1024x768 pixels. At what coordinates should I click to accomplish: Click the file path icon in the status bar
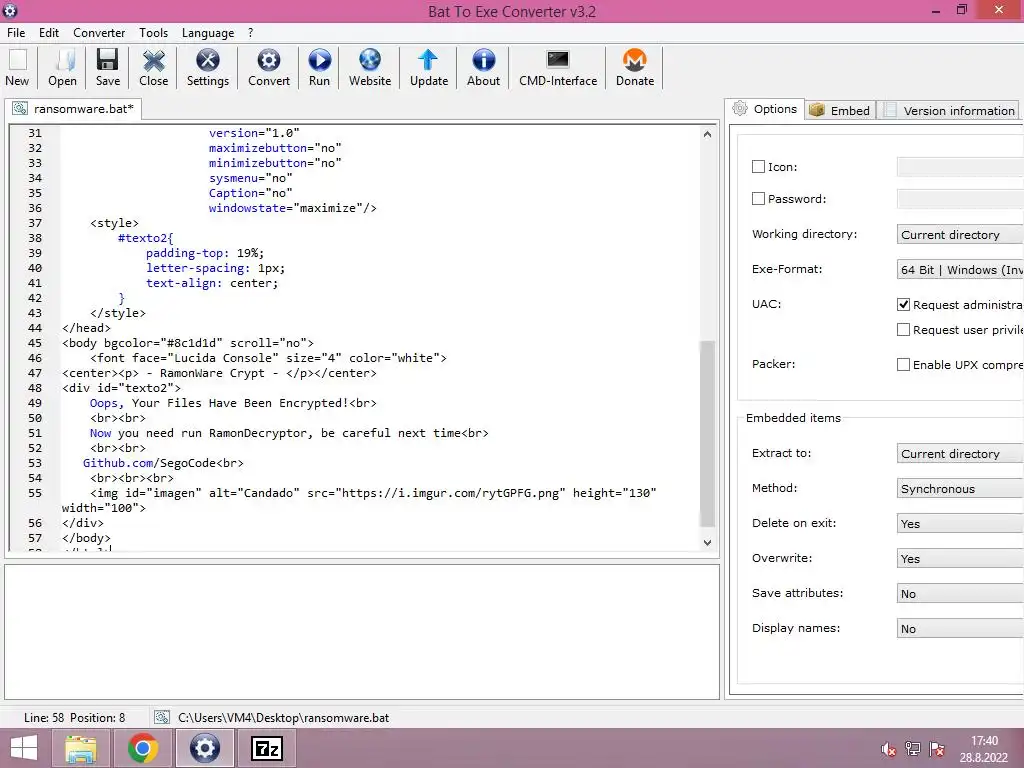tap(162, 718)
